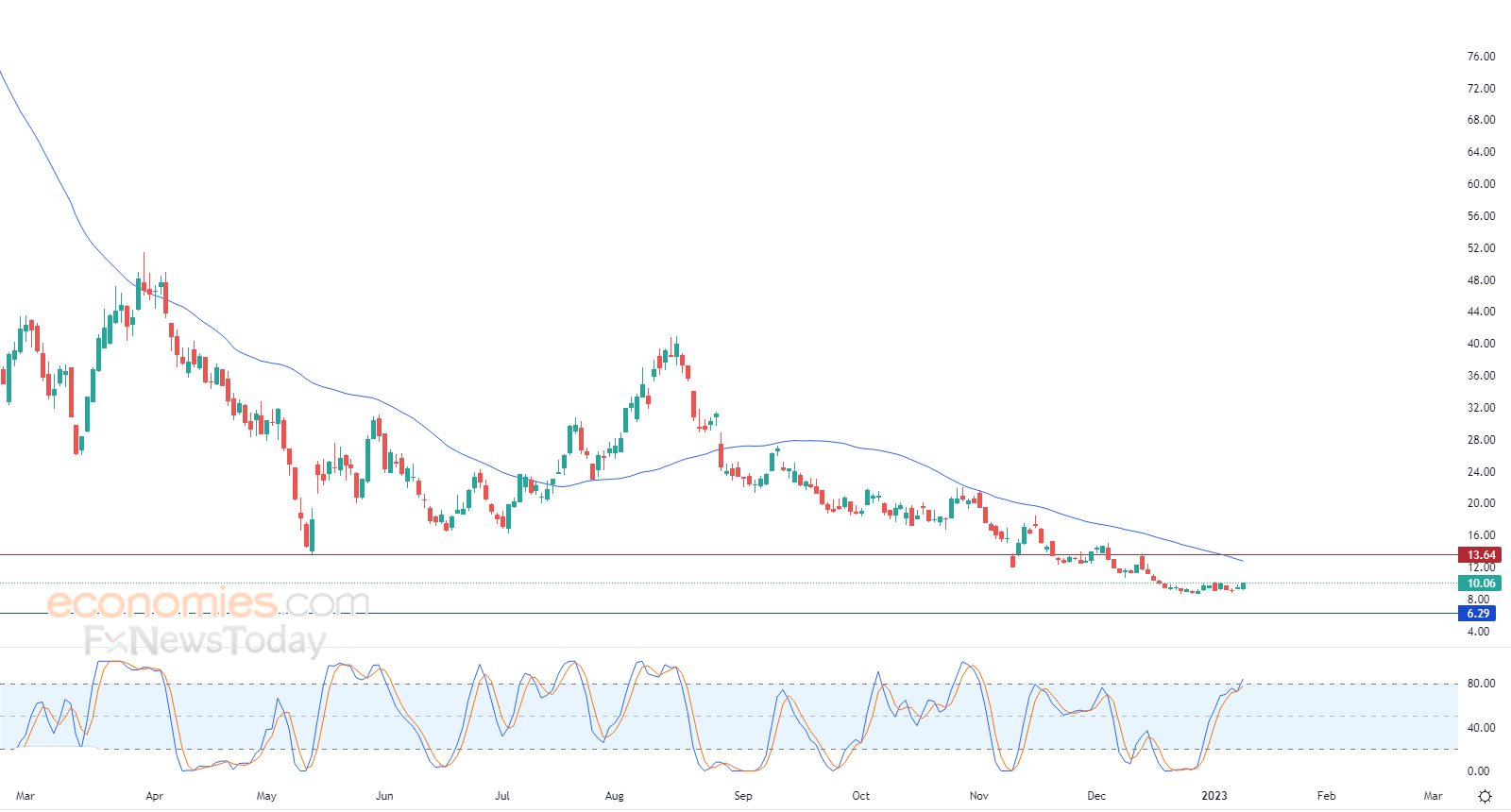Click the Aug label on time axis
The image size is (1511, 812).
click(615, 796)
